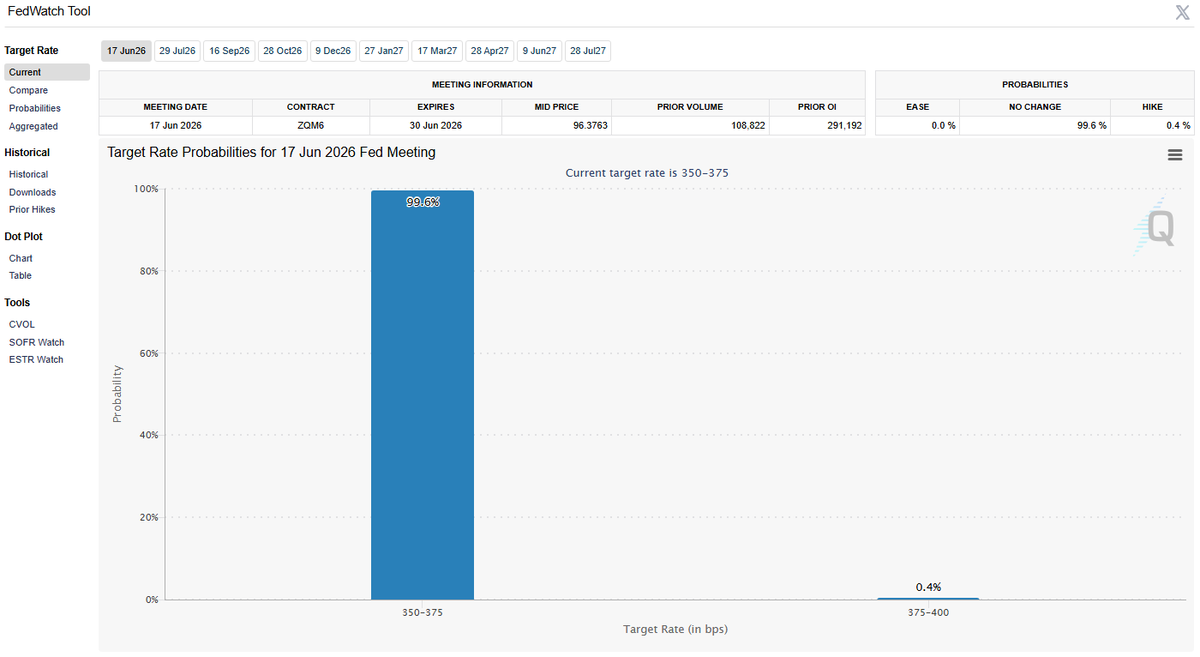Screen dimensions: 1200x657
Task: Select the 28 Apr27 meeting tab
Action: click(490, 51)
